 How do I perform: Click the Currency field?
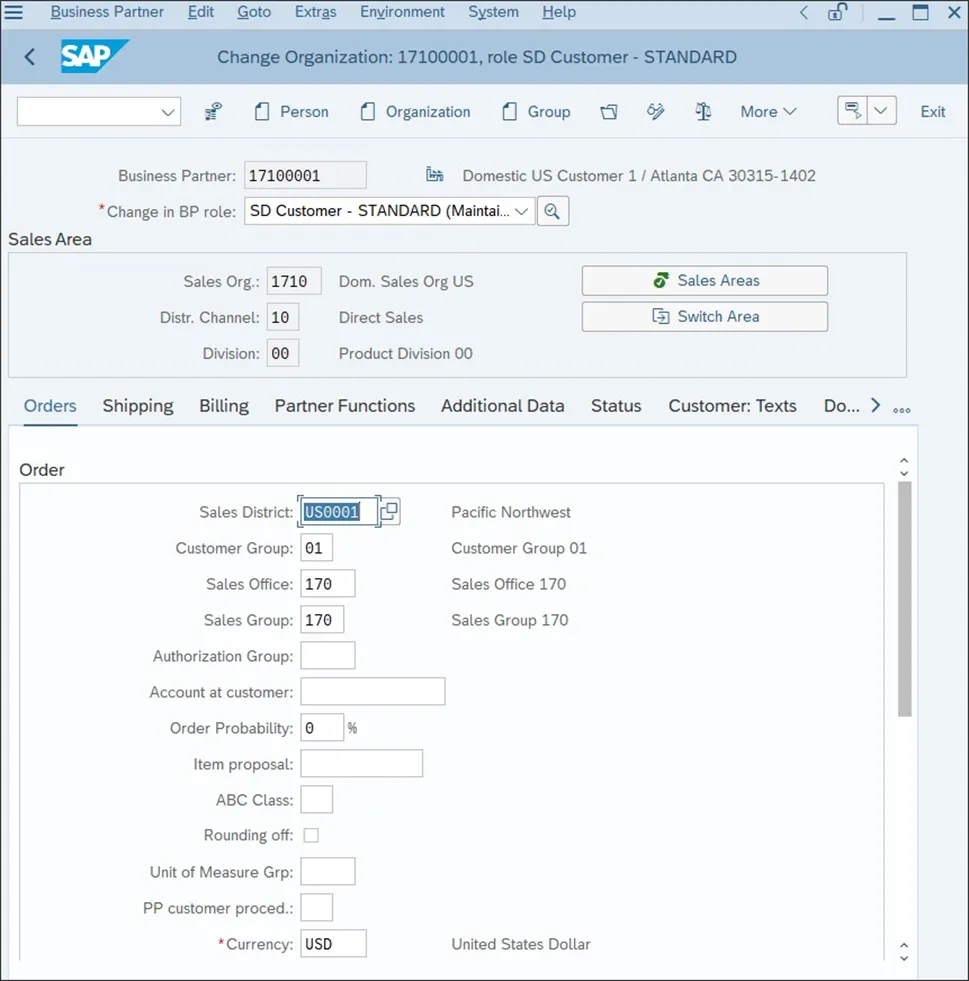tap(333, 943)
